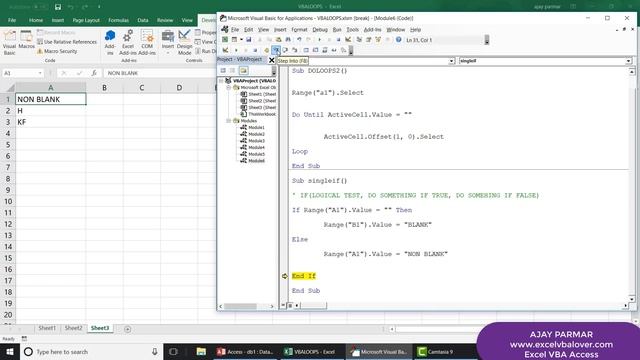
Task: Close the Project Explorer pane
Action: point(271,60)
